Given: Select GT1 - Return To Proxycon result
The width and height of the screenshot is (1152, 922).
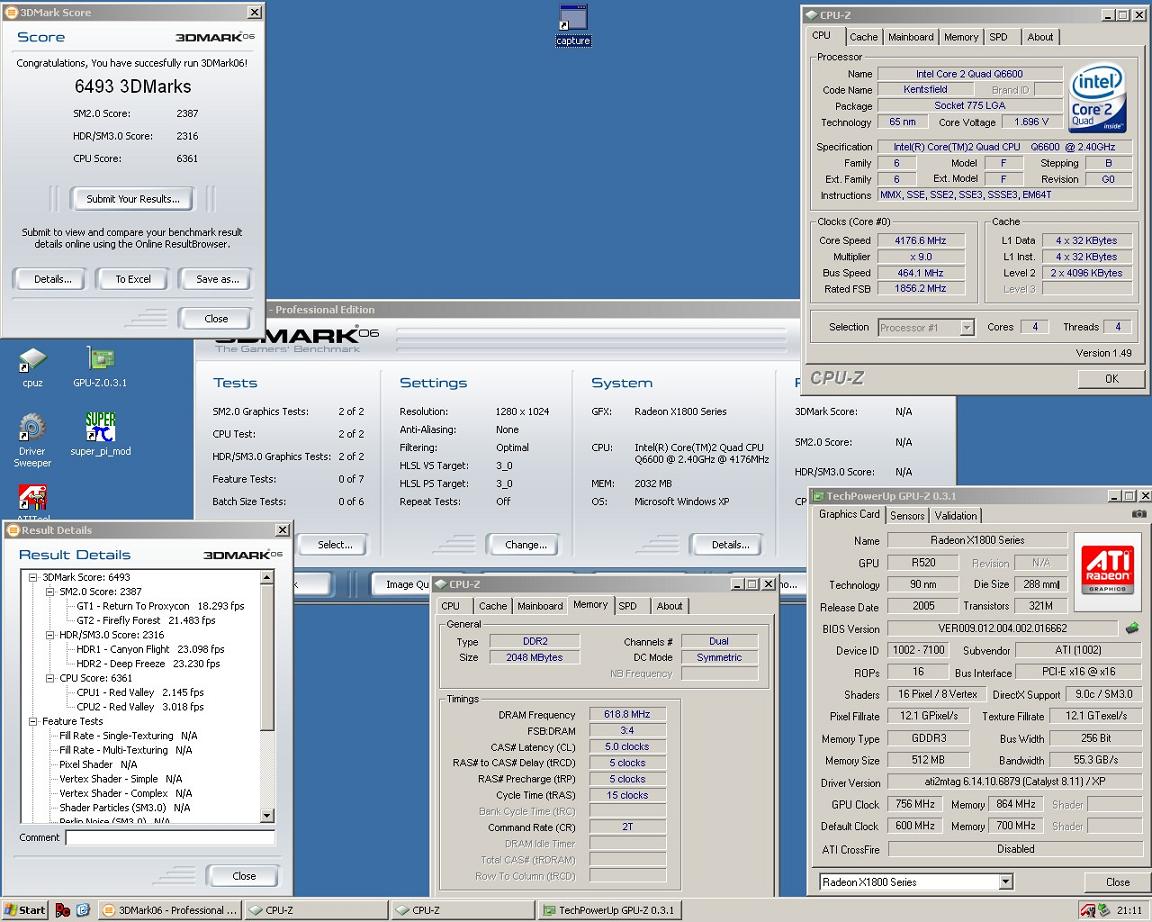Looking at the screenshot, I should point(160,606).
